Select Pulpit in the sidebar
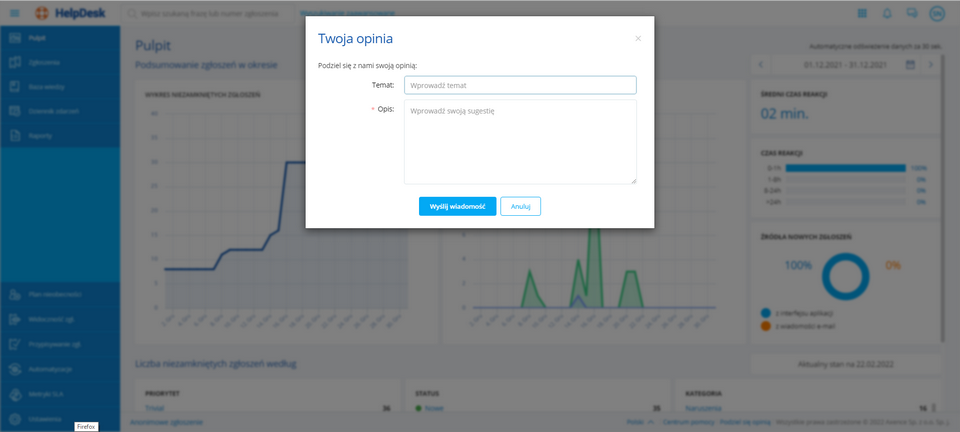This screenshot has width=960, height=432. 38,38
